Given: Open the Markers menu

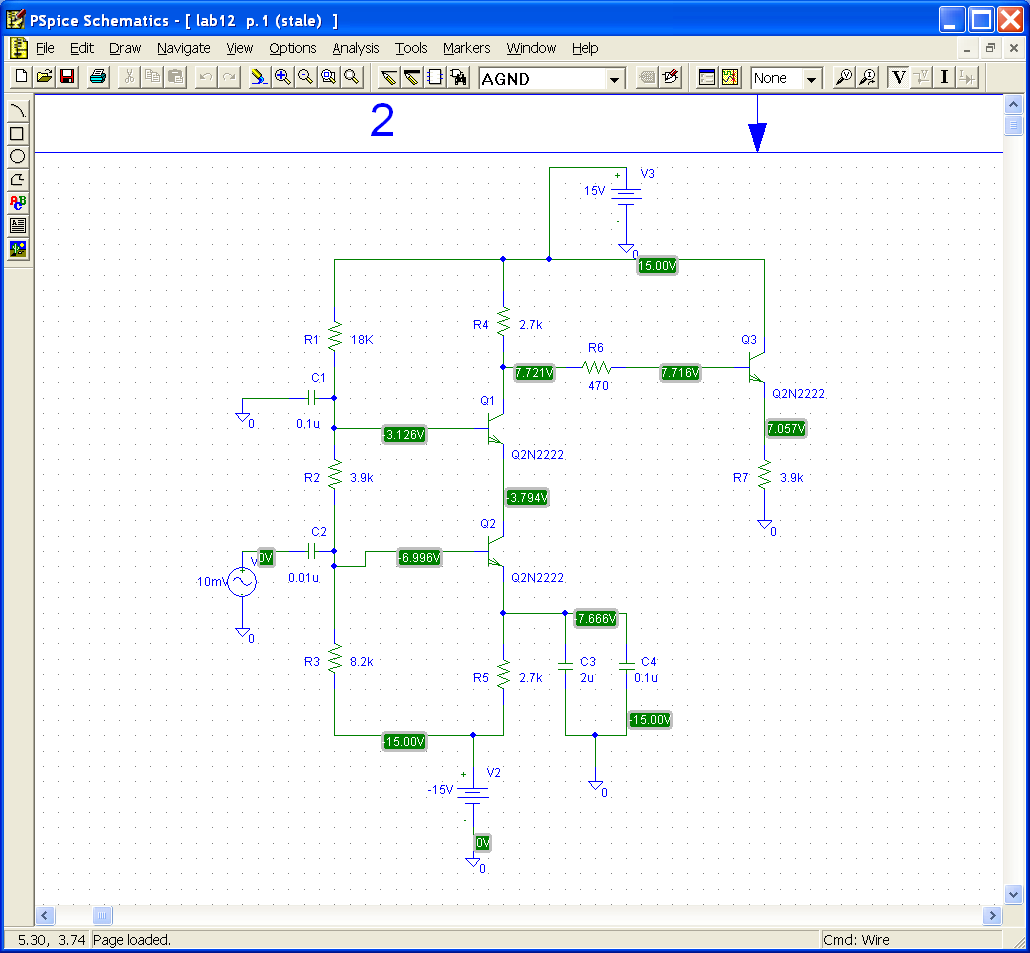Looking at the screenshot, I should [466, 48].
